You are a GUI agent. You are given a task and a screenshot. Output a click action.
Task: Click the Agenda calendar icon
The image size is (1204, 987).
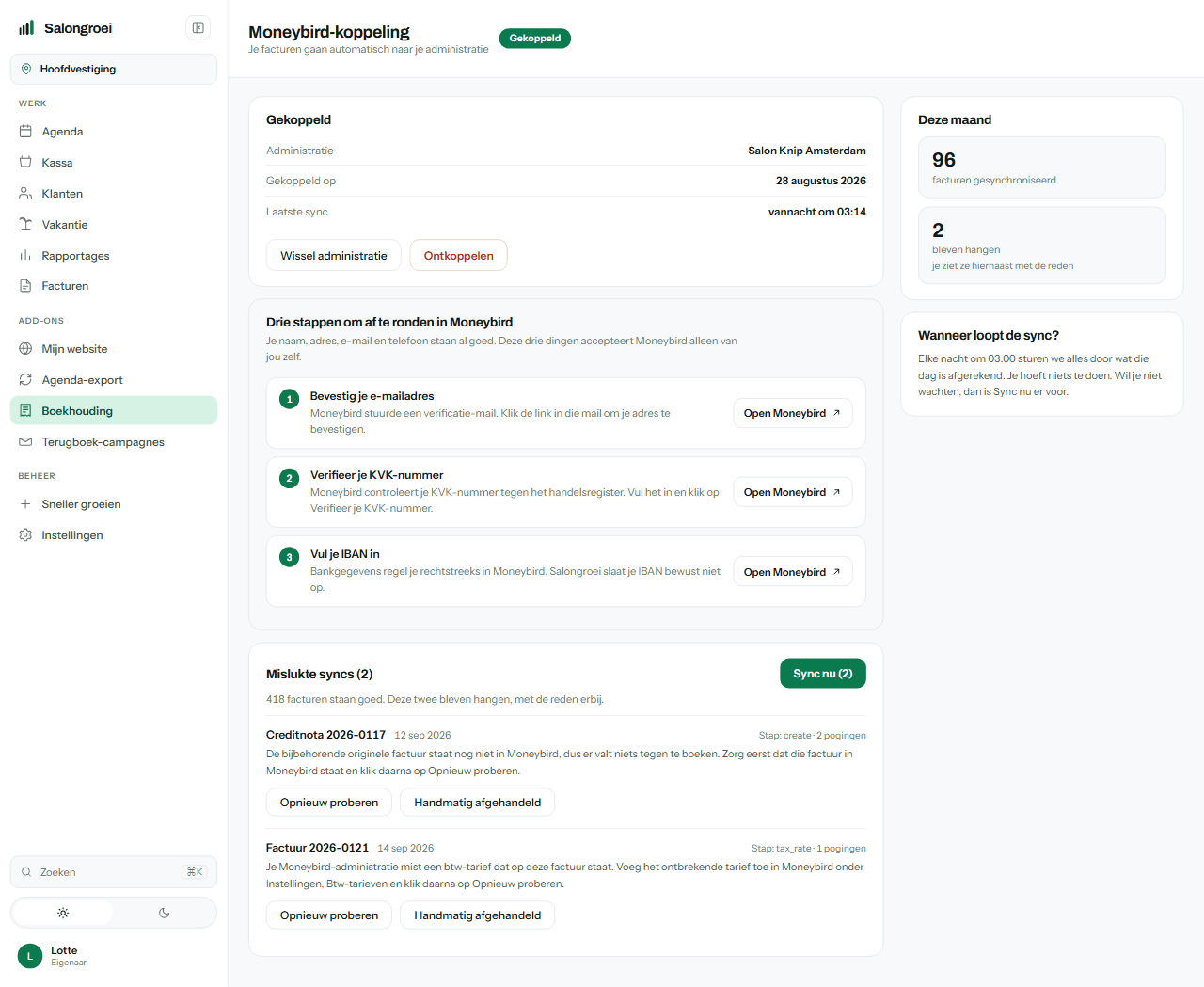25,132
